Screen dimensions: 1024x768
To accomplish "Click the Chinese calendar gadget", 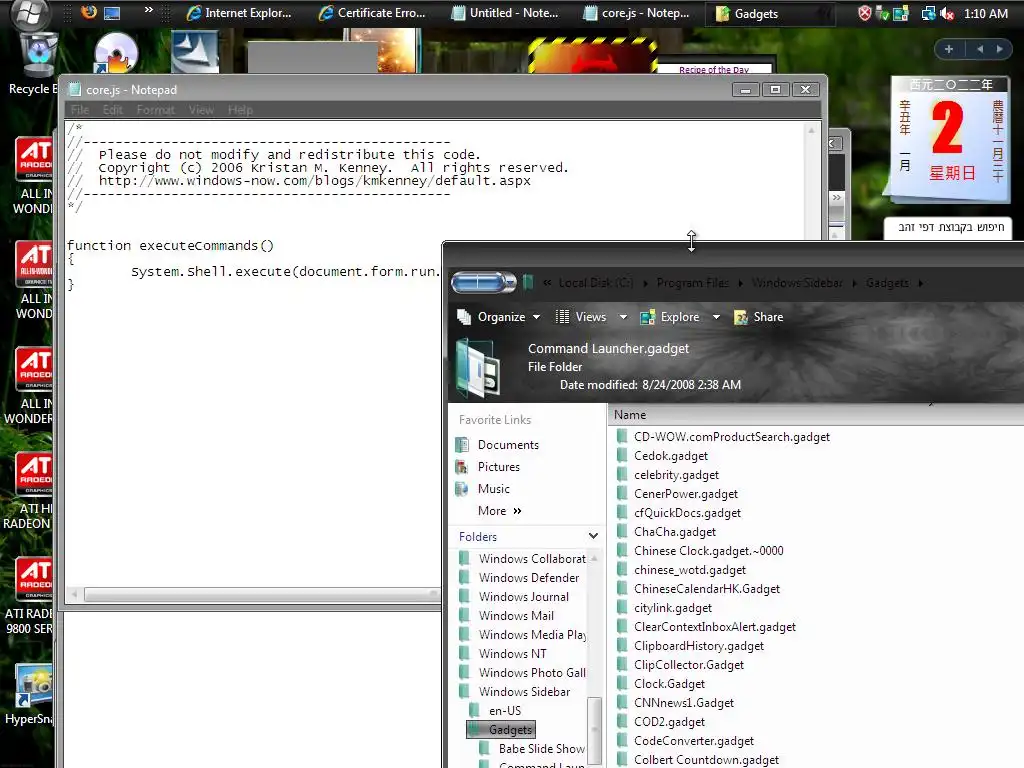I will (x=951, y=138).
